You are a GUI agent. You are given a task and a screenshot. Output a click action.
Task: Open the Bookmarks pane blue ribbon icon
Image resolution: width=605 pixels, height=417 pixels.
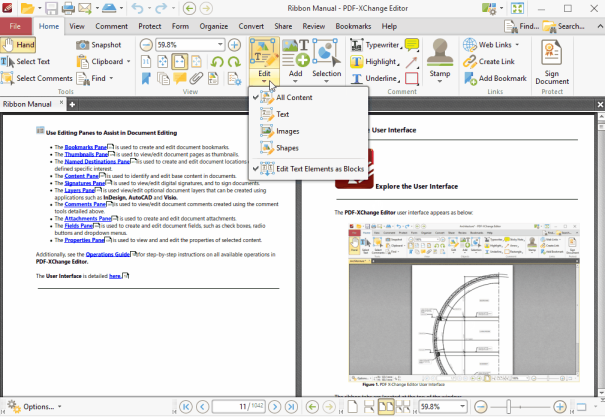(146, 78)
